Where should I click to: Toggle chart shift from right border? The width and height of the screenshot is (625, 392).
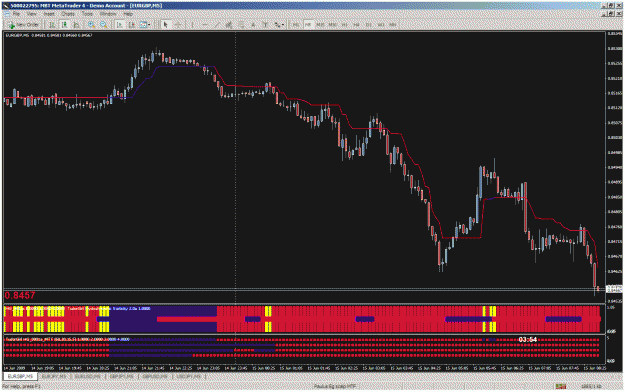pos(132,25)
